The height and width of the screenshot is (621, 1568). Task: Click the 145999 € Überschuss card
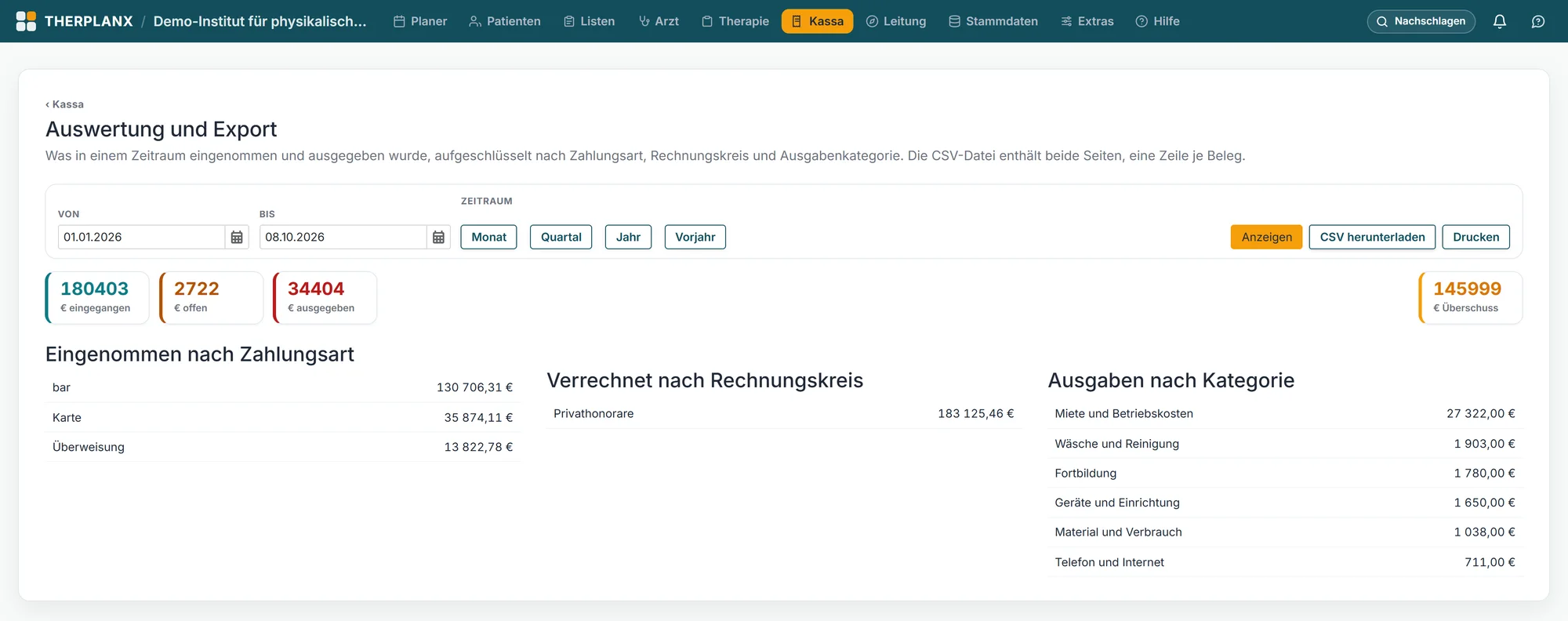pyautogui.click(x=1470, y=297)
